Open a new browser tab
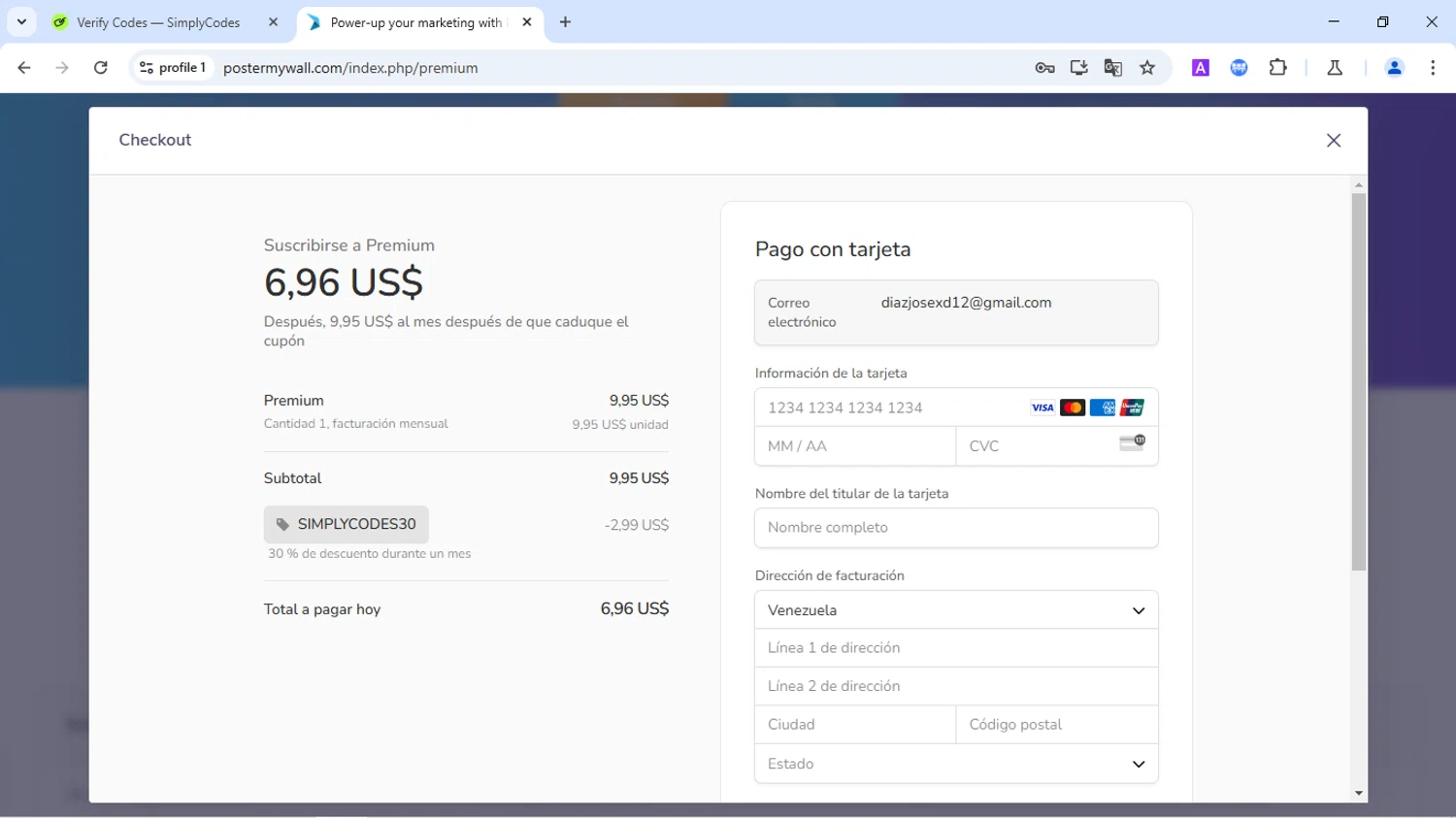 [565, 22]
